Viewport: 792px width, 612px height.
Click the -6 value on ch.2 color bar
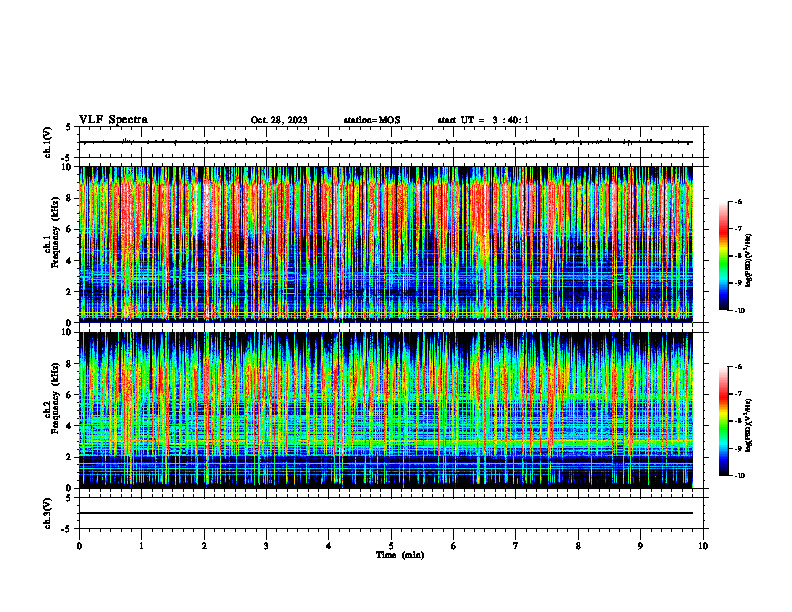738,367
